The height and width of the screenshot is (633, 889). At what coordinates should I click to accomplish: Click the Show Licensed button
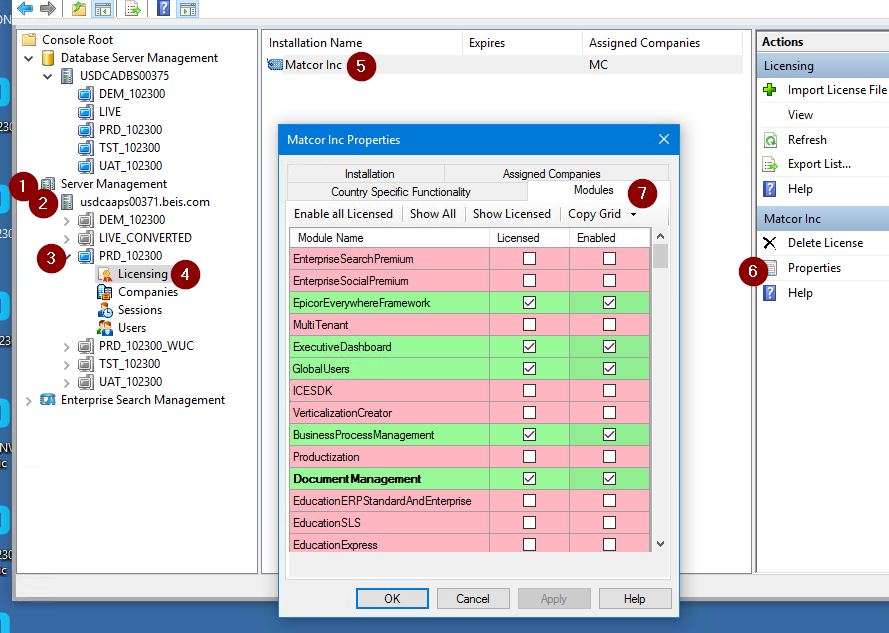511,214
